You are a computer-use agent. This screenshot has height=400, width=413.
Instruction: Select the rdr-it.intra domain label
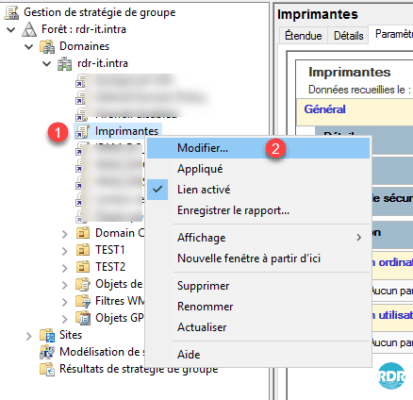(x=103, y=63)
